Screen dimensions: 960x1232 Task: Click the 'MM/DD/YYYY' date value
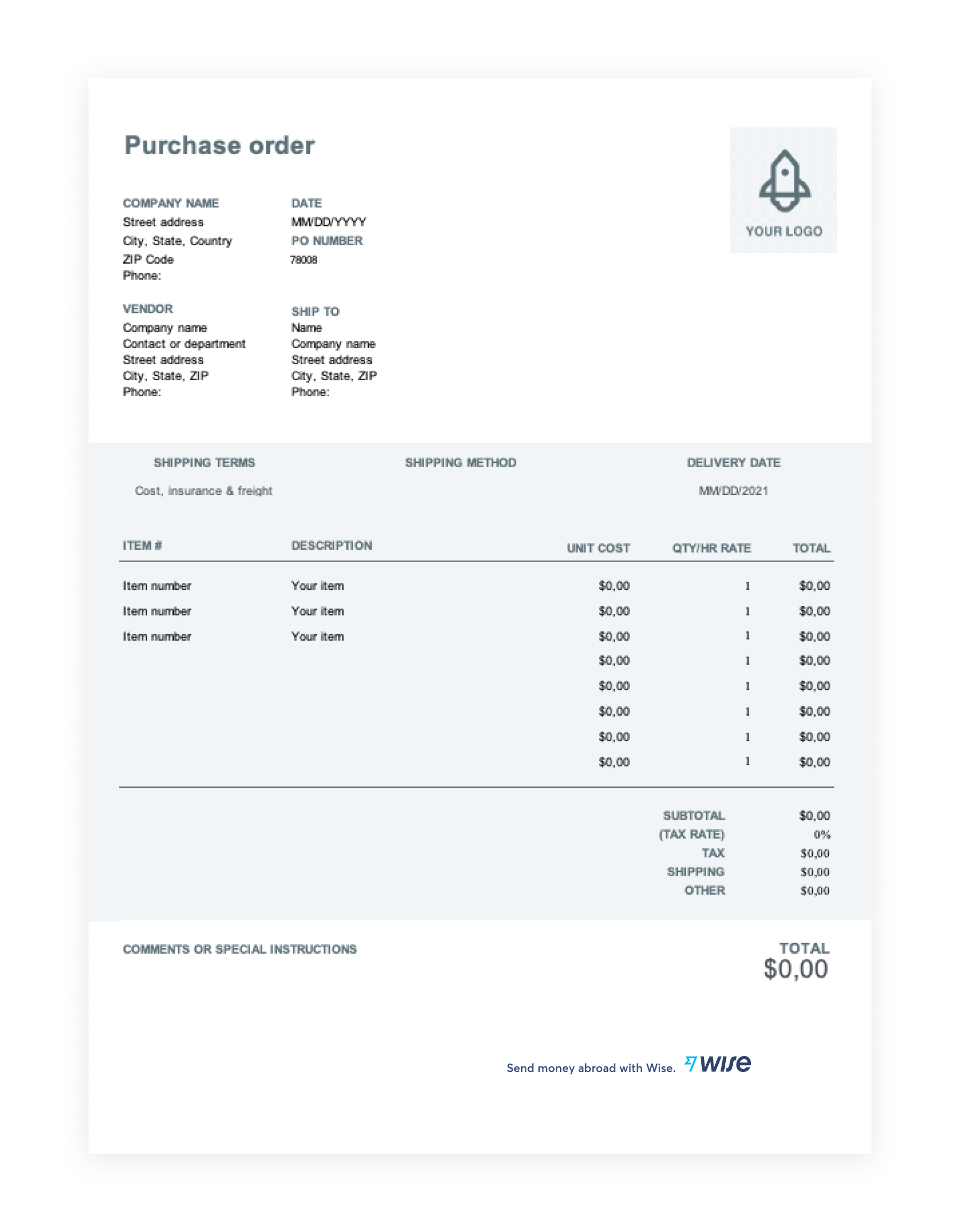[x=329, y=222]
